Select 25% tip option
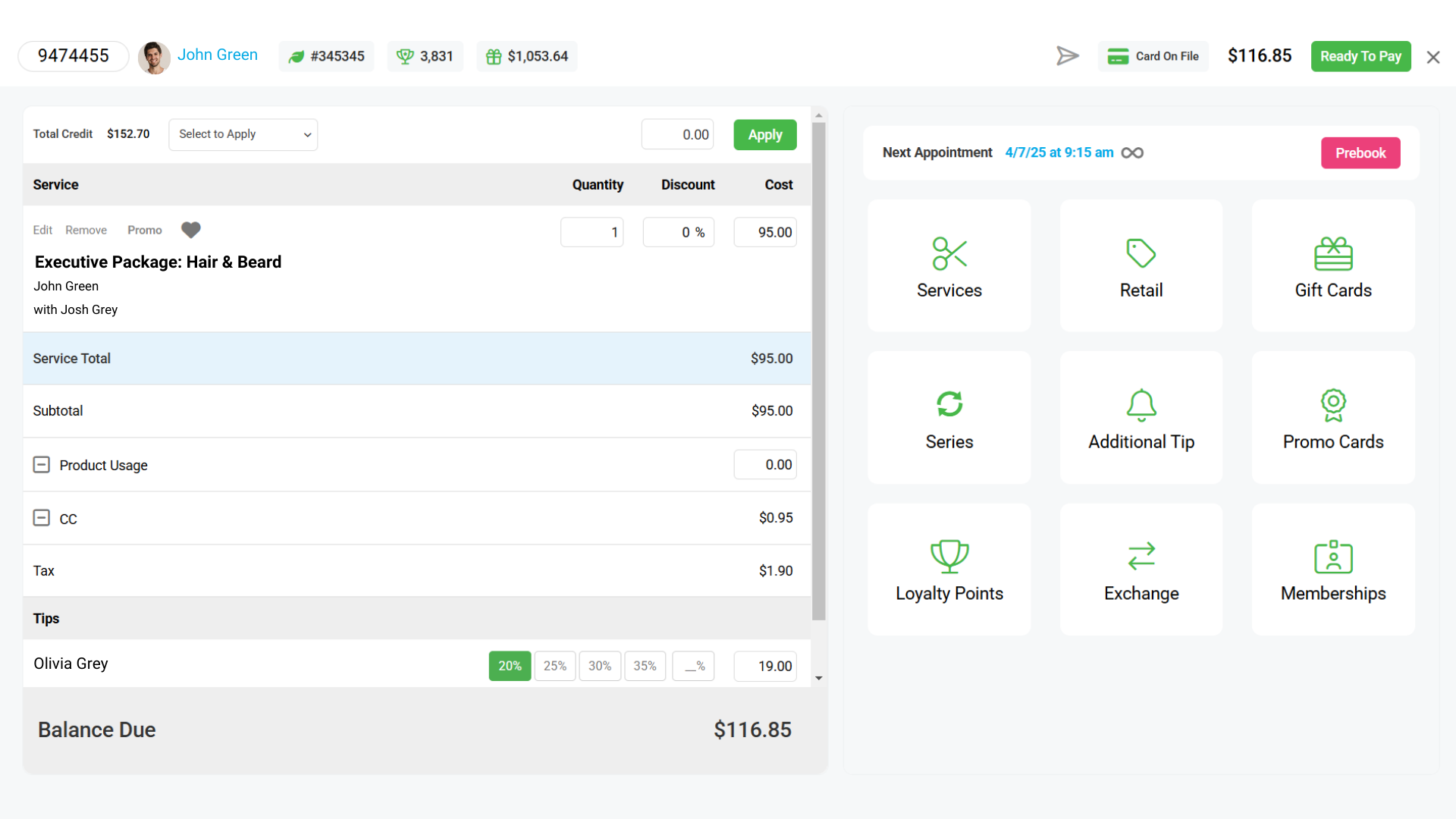 (x=554, y=666)
